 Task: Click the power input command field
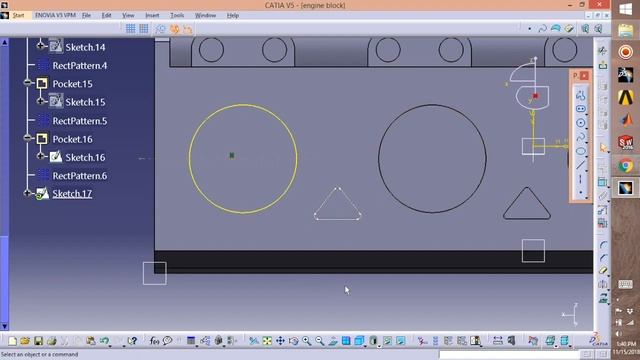click(510, 354)
